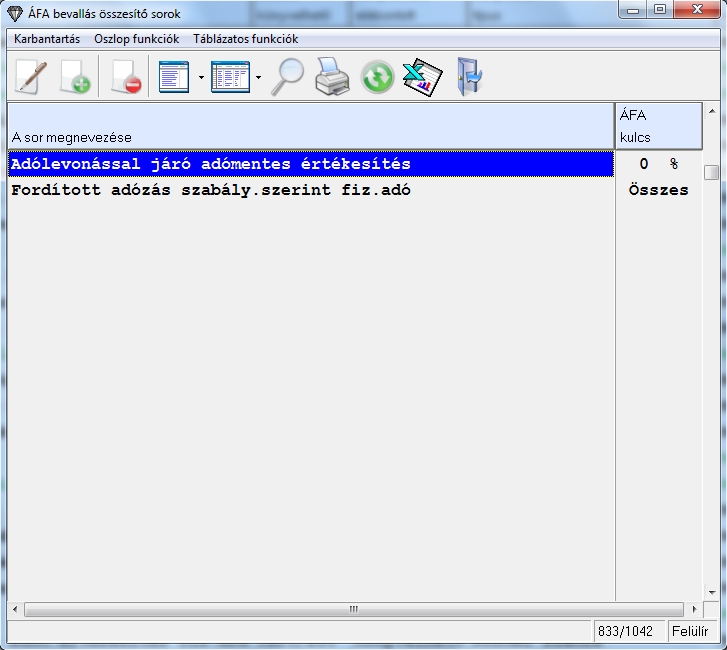Viewport: 727px width, 650px height.
Task: Exit the window using the door icon
Action: coord(468,77)
